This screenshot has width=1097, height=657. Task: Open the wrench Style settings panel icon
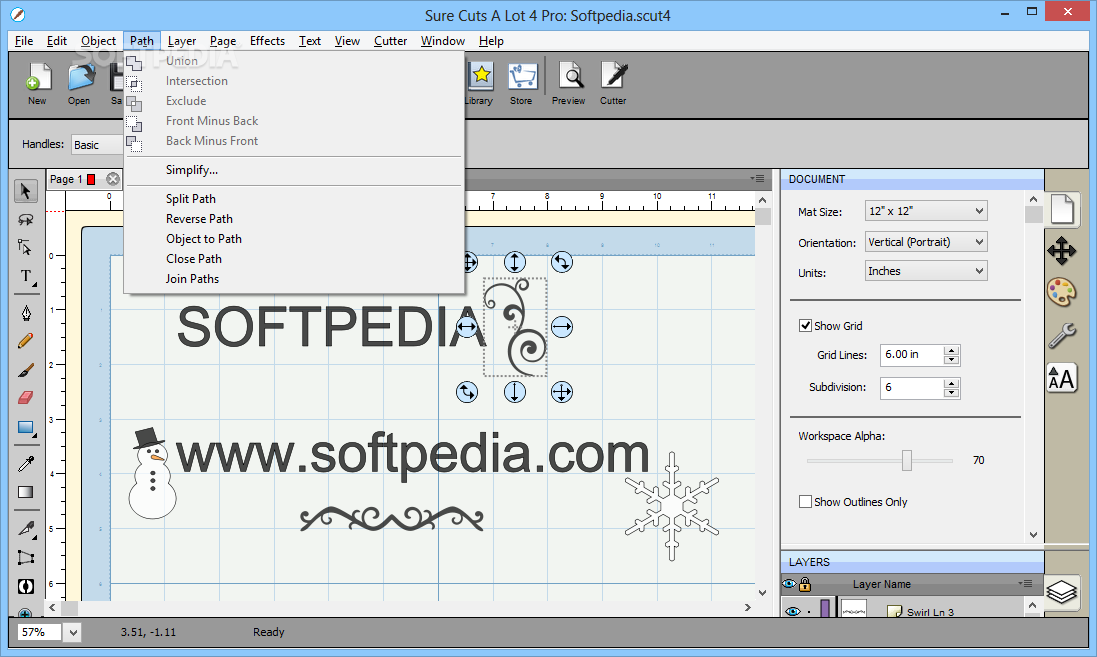click(x=1062, y=336)
